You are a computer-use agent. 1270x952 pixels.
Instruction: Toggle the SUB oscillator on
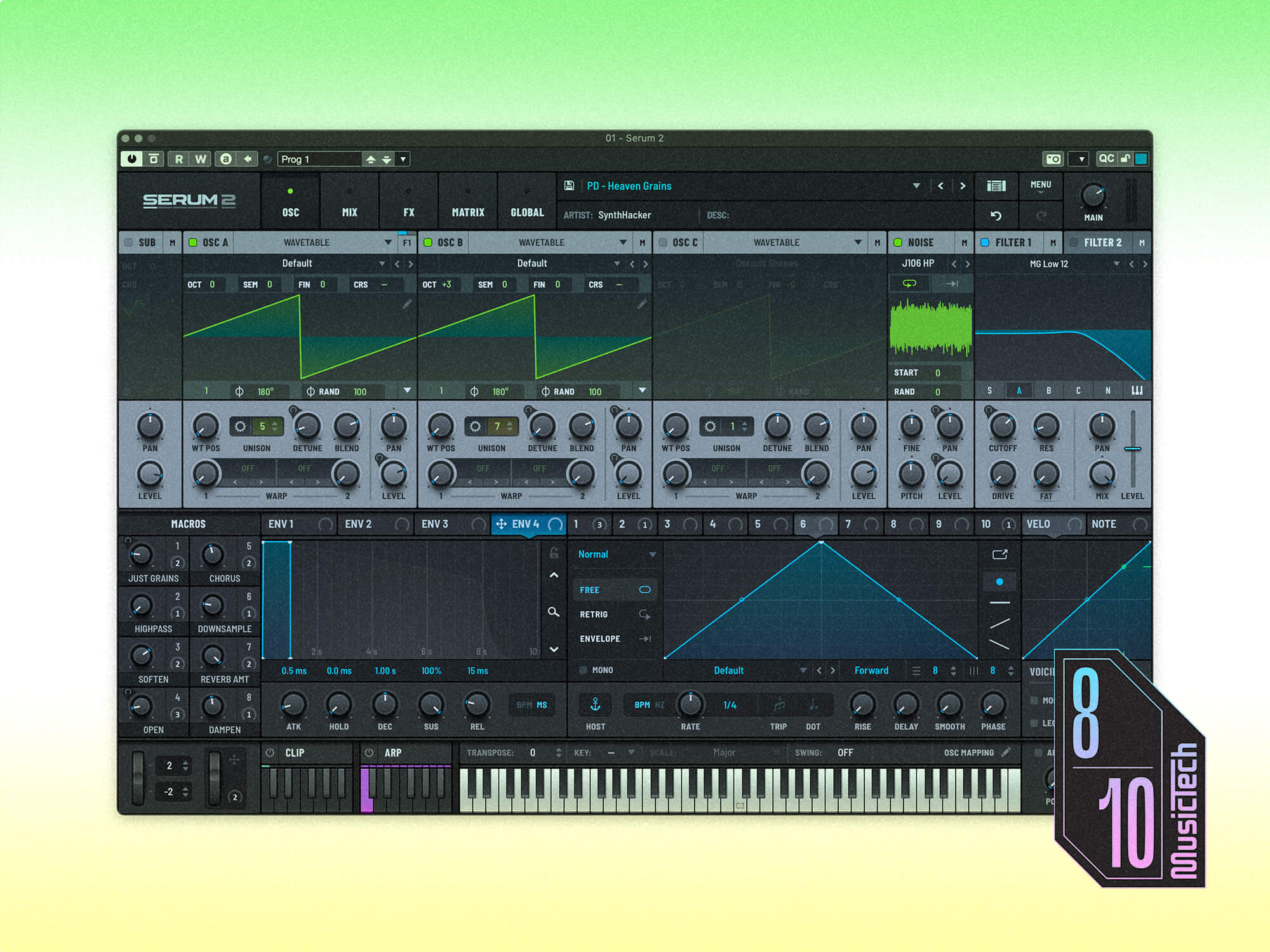tap(129, 242)
